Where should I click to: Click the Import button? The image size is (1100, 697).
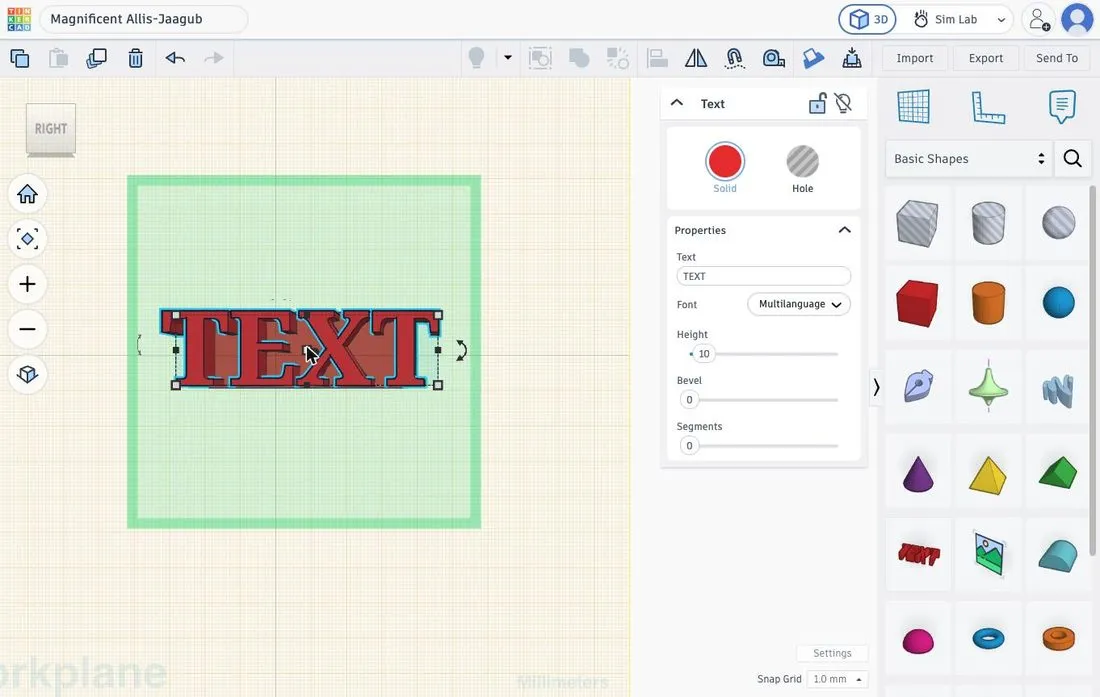[x=915, y=58]
